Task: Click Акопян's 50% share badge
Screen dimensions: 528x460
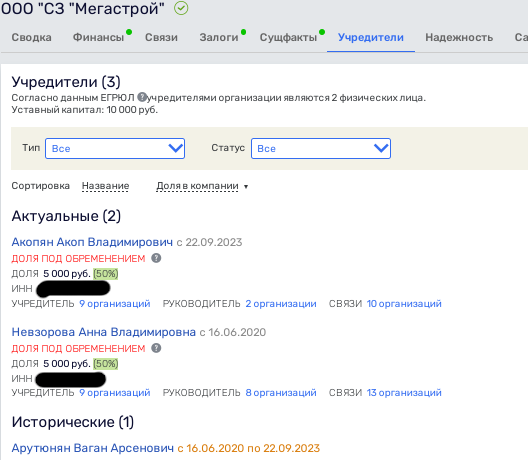Action: [x=106, y=273]
